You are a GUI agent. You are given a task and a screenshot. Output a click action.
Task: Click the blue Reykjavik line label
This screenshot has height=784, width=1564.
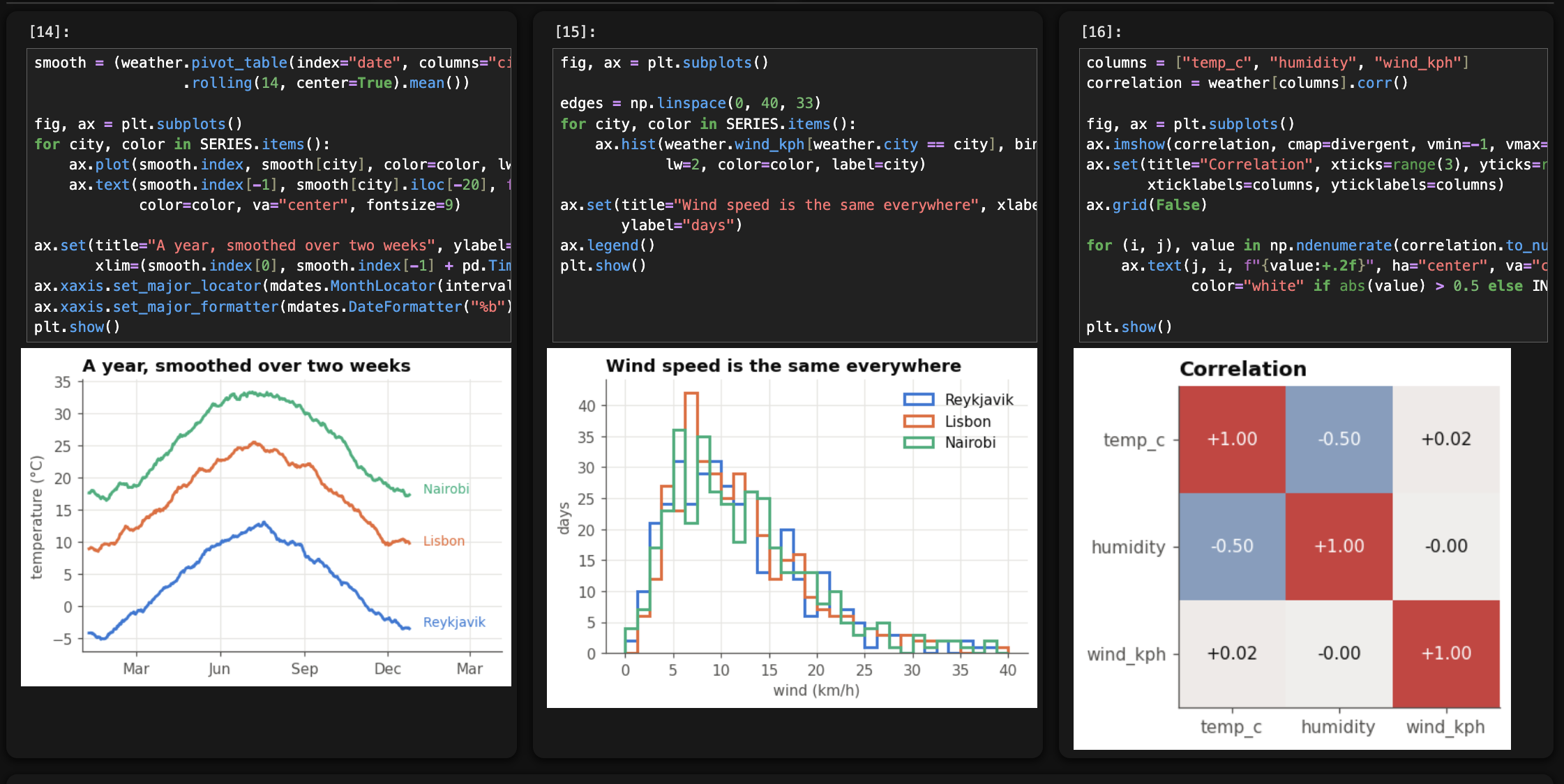point(453,622)
